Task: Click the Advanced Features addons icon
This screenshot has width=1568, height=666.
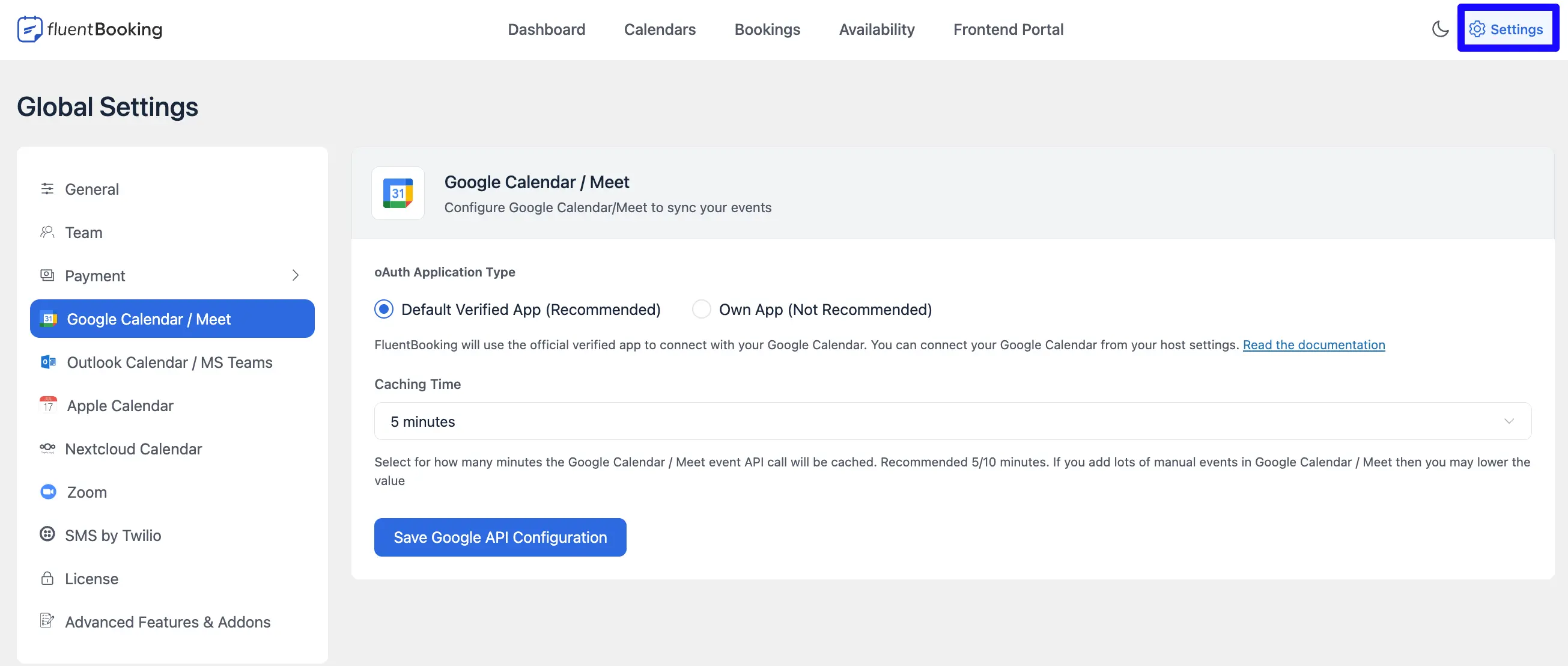Action: [47, 621]
